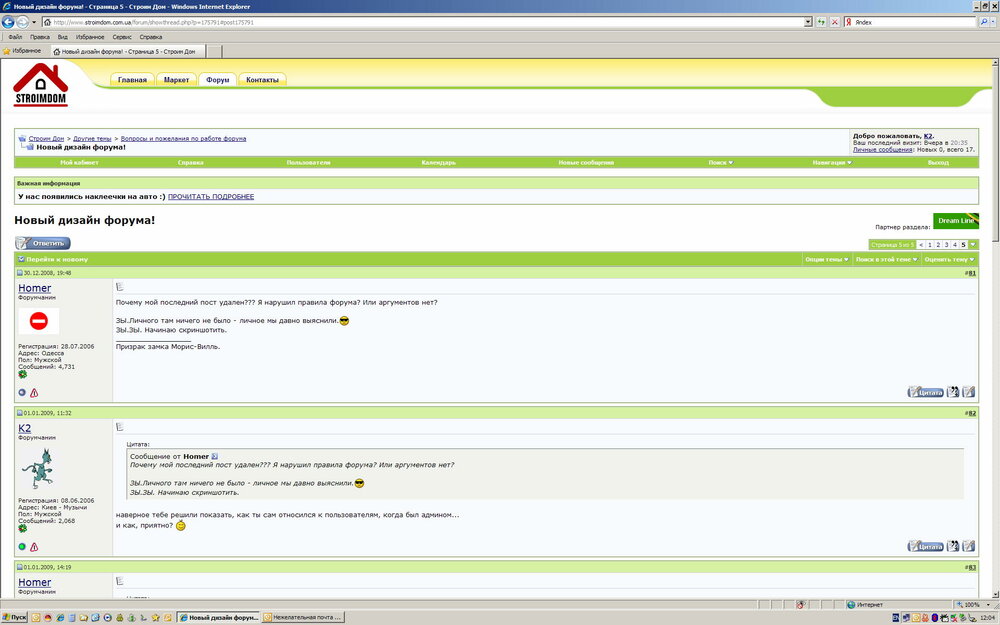Click the Цитата quote button in post #82
Image resolution: width=1000 pixels, height=625 pixels.
pyautogui.click(x=925, y=546)
